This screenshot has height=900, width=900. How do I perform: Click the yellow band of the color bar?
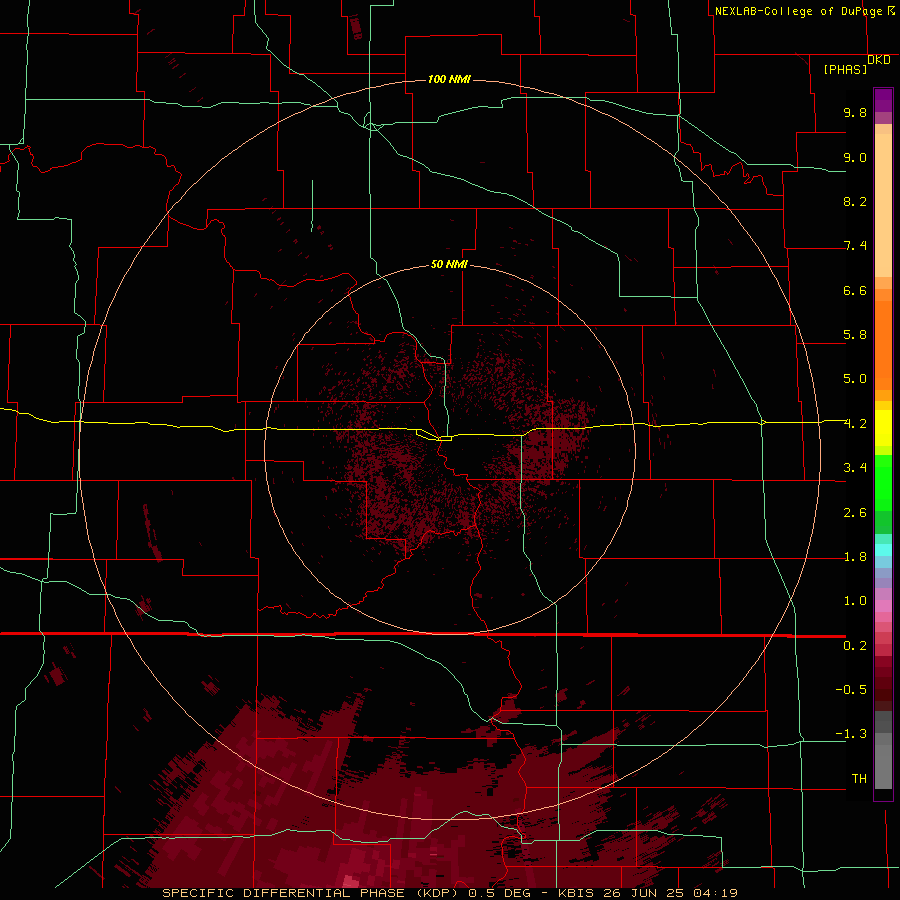(883, 428)
